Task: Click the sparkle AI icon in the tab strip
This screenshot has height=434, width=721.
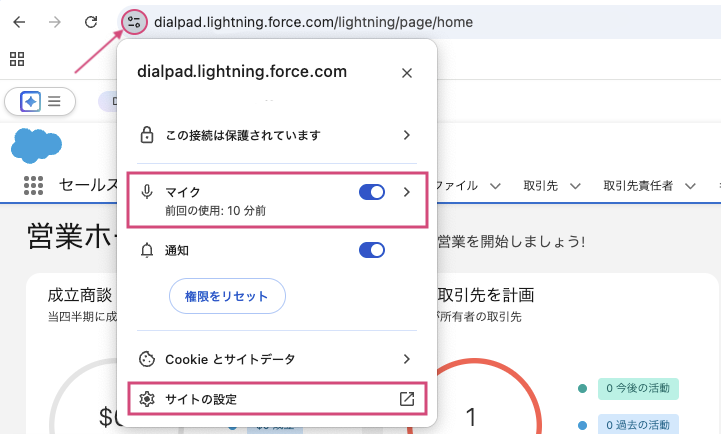Action: [x=30, y=101]
